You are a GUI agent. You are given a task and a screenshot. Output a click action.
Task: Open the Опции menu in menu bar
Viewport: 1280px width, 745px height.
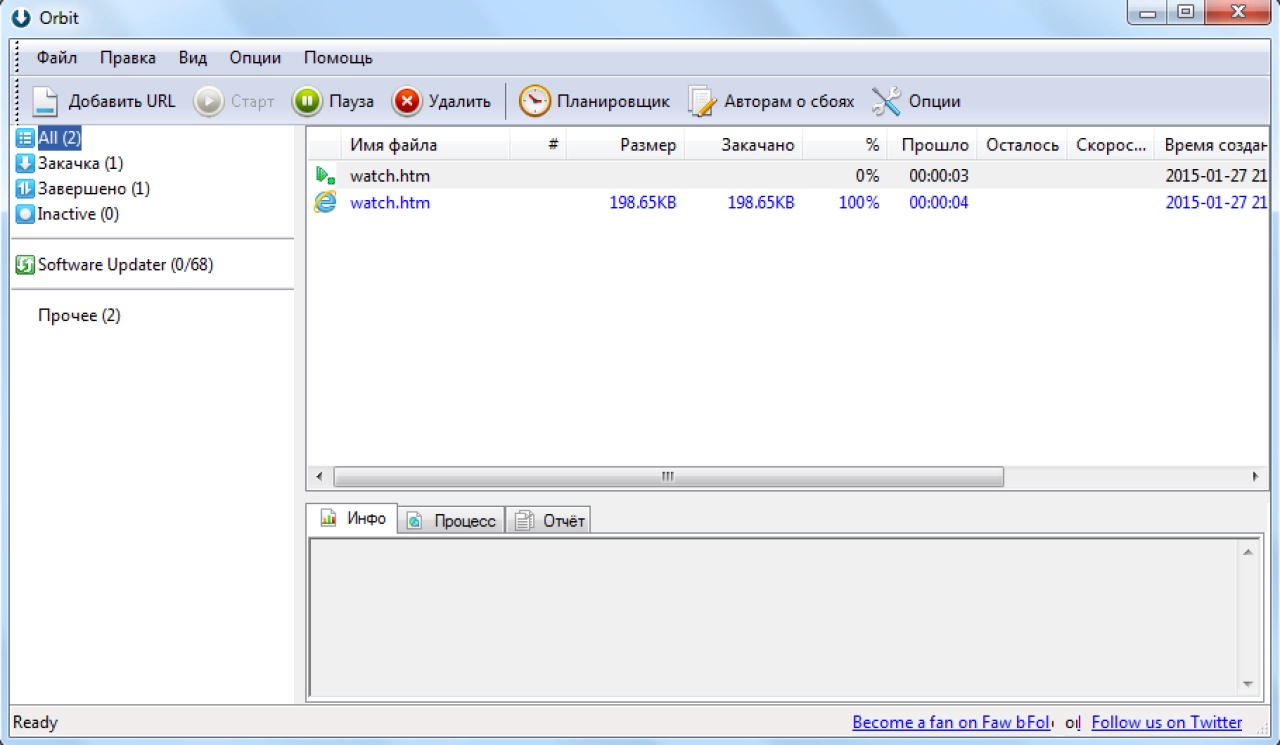point(255,58)
